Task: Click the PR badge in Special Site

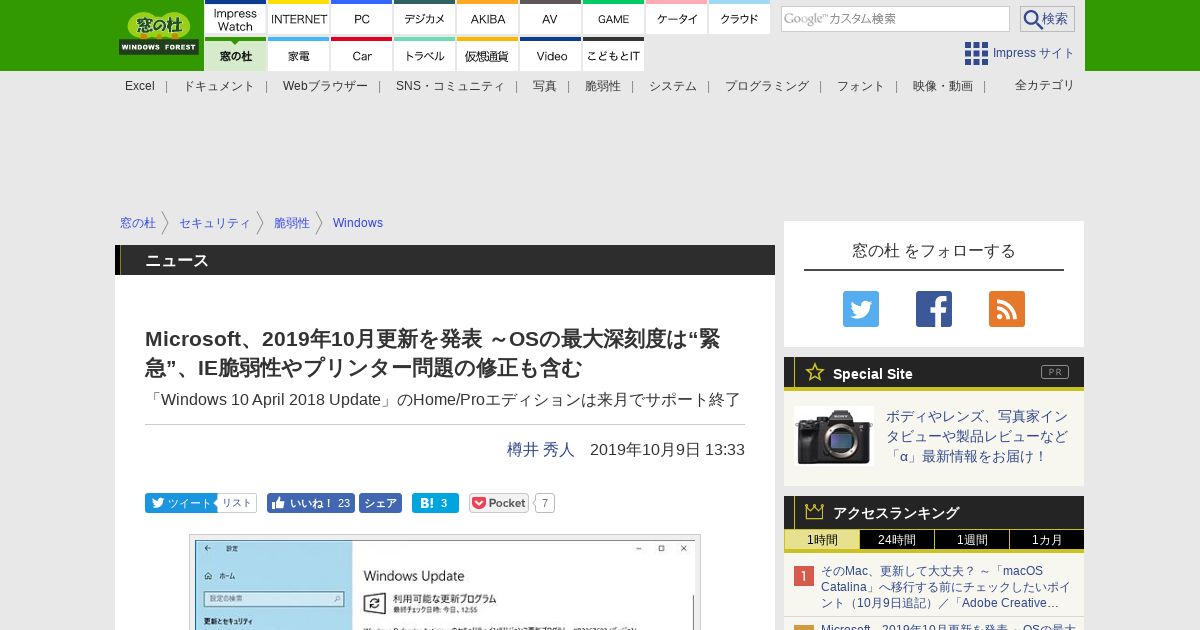Action: tap(1055, 372)
